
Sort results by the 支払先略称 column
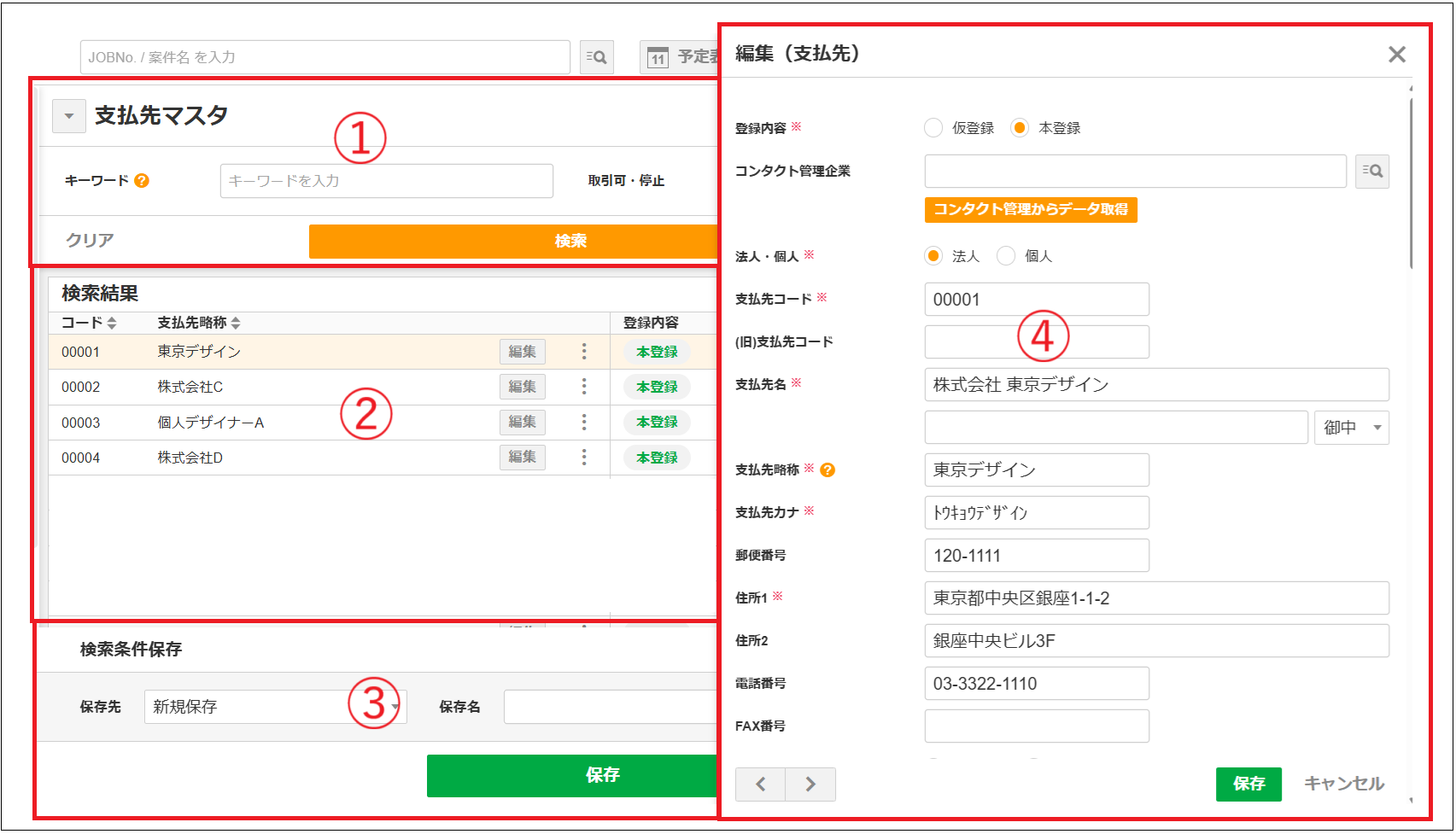pos(237,323)
